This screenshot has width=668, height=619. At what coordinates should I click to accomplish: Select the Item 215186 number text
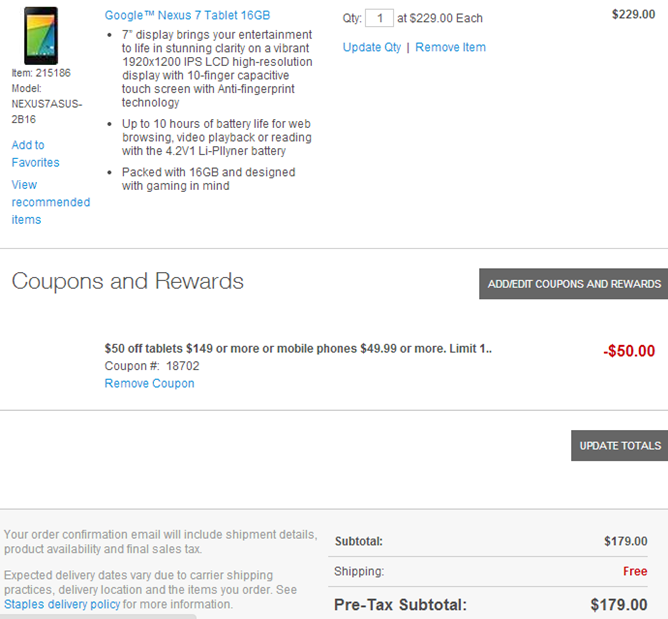(x=53, y=73)
